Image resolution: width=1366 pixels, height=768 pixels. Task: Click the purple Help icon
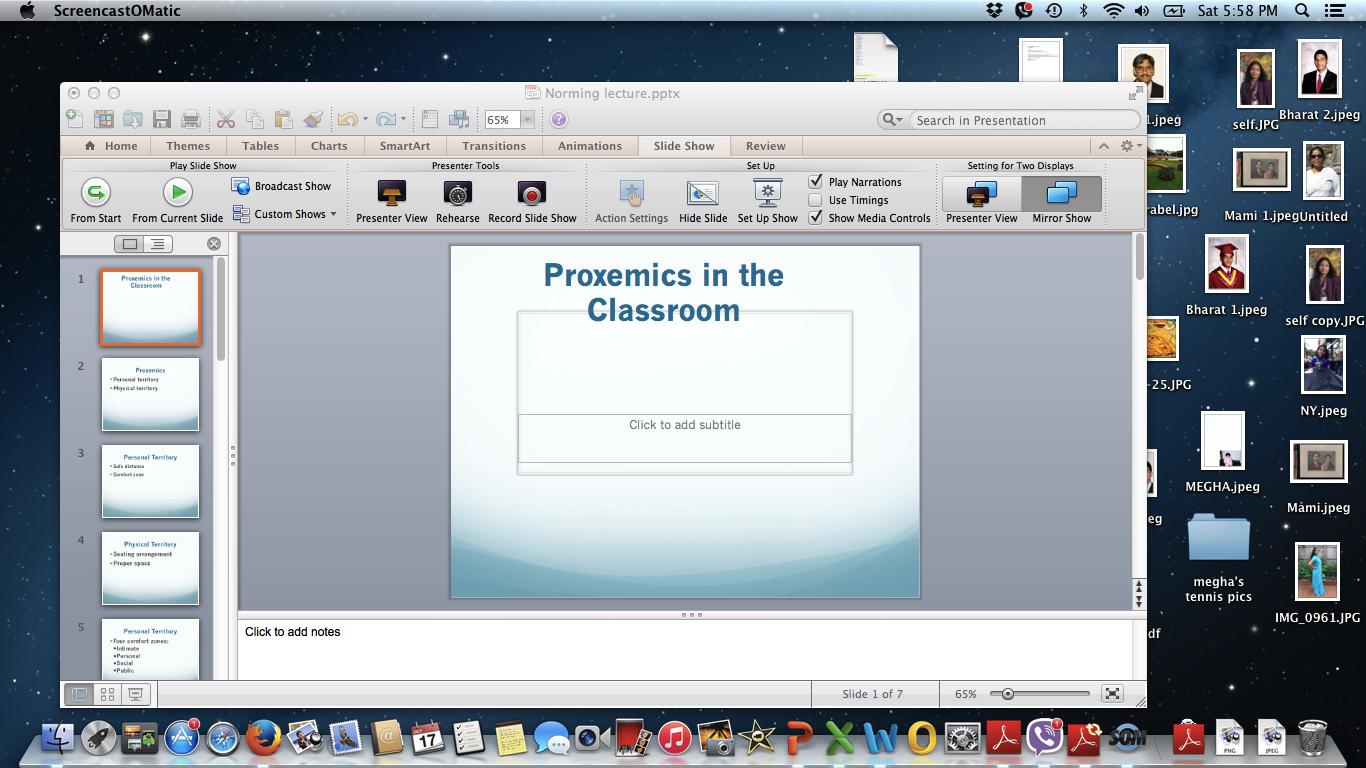click(x=558, y=119)
